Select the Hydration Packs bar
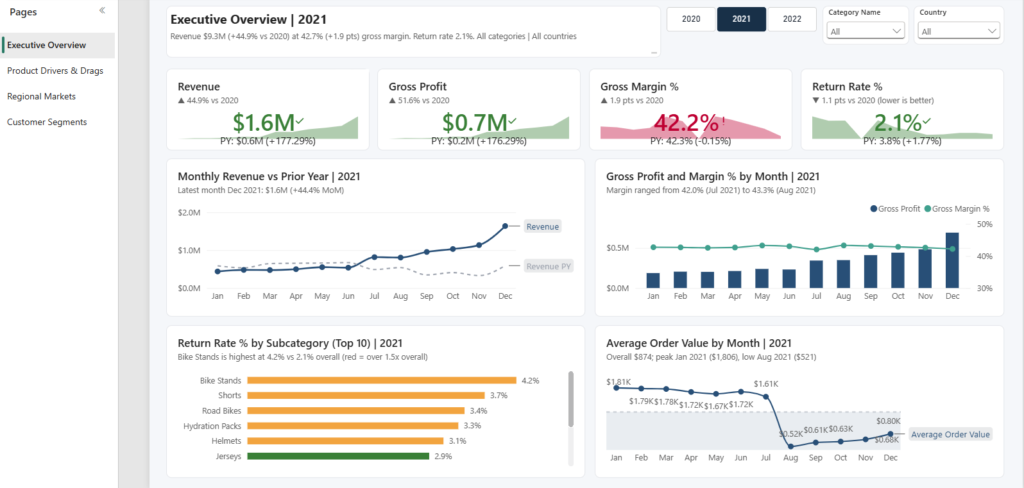1024x488 pixels. pos(353,426)
